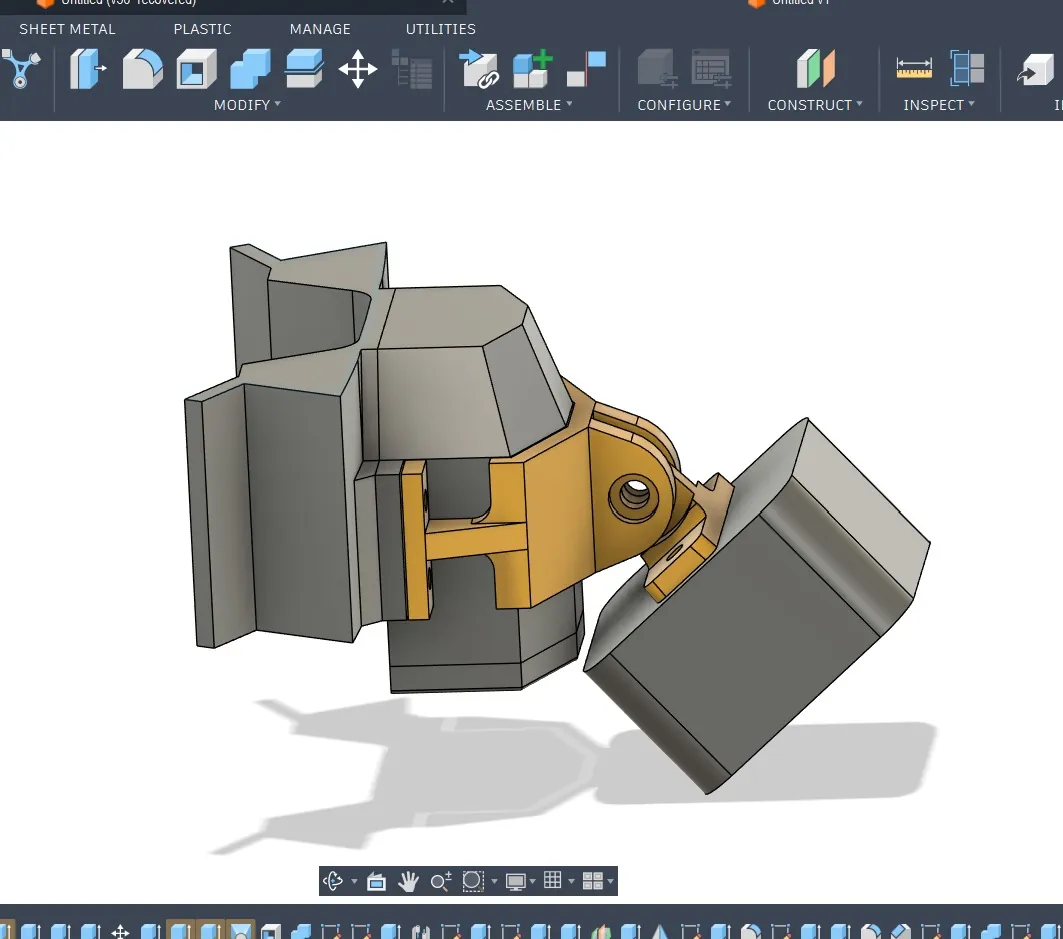
Task: Click the automated modeling icon at toolbar start
Action: [x=20, y=69]
